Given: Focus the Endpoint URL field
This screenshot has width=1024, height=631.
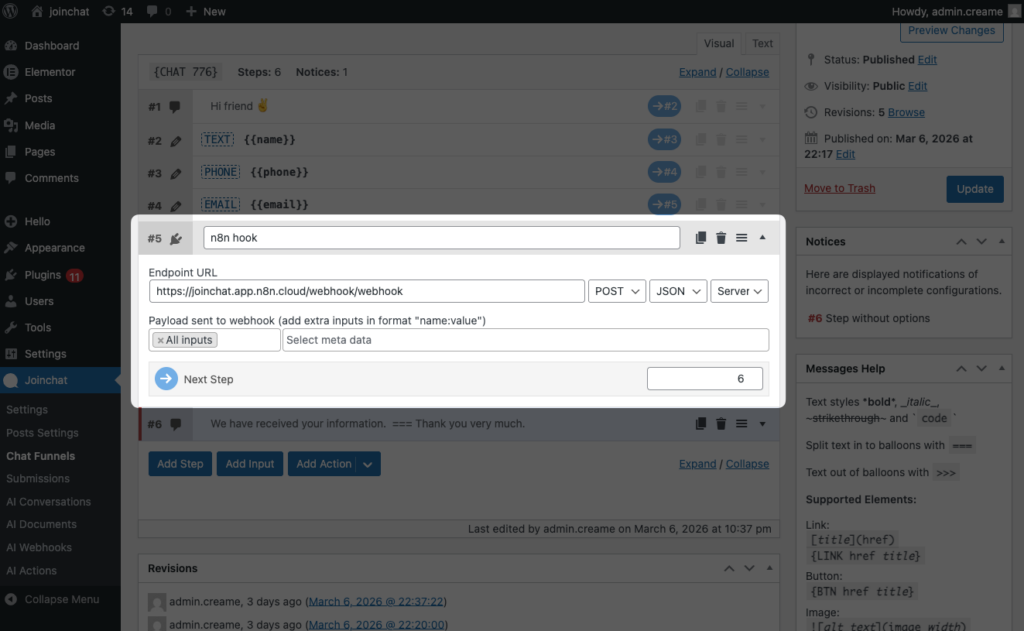Looking at the screenshot, I should [x=366, y=291].
